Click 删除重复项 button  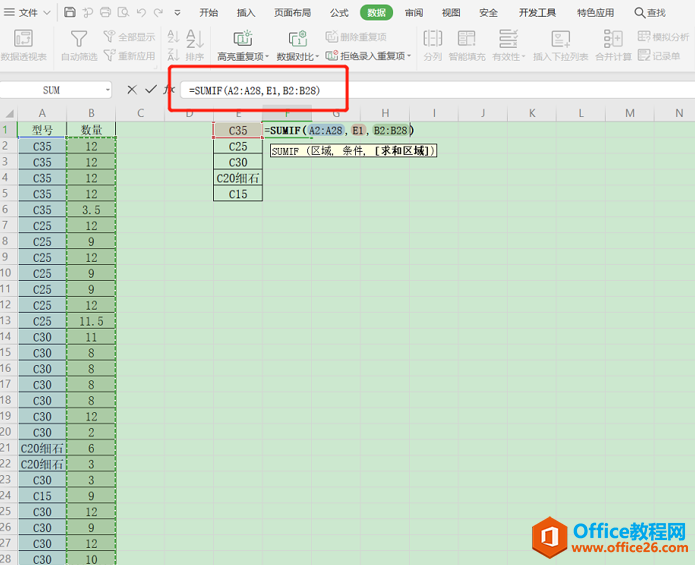(356, 37)
